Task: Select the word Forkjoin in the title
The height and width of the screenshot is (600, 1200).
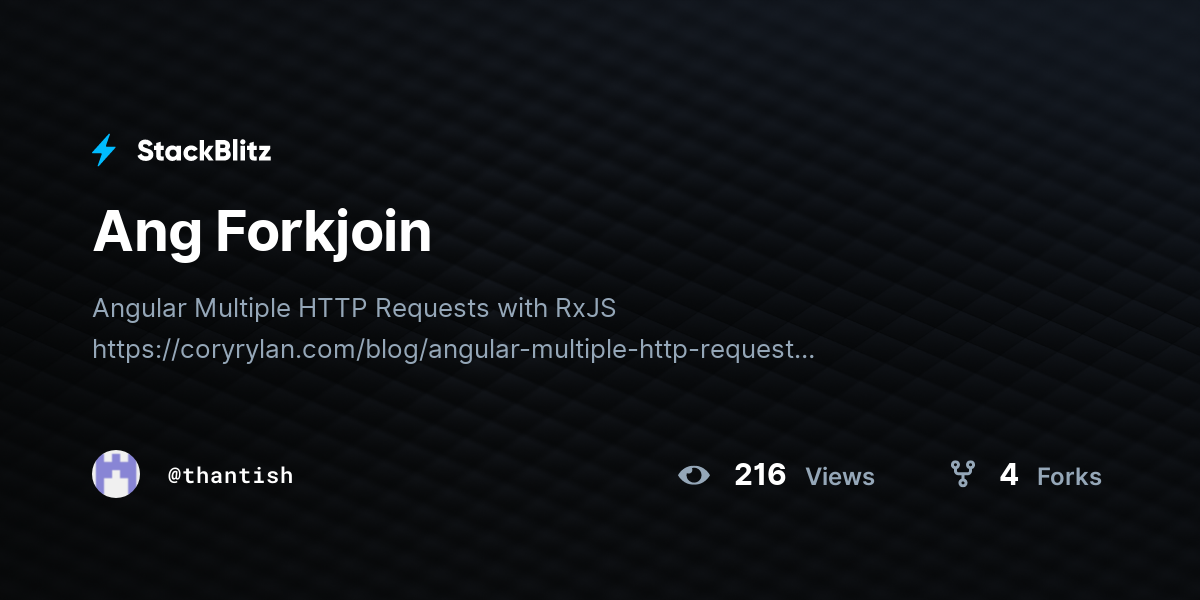Action: tap(324, 234)
